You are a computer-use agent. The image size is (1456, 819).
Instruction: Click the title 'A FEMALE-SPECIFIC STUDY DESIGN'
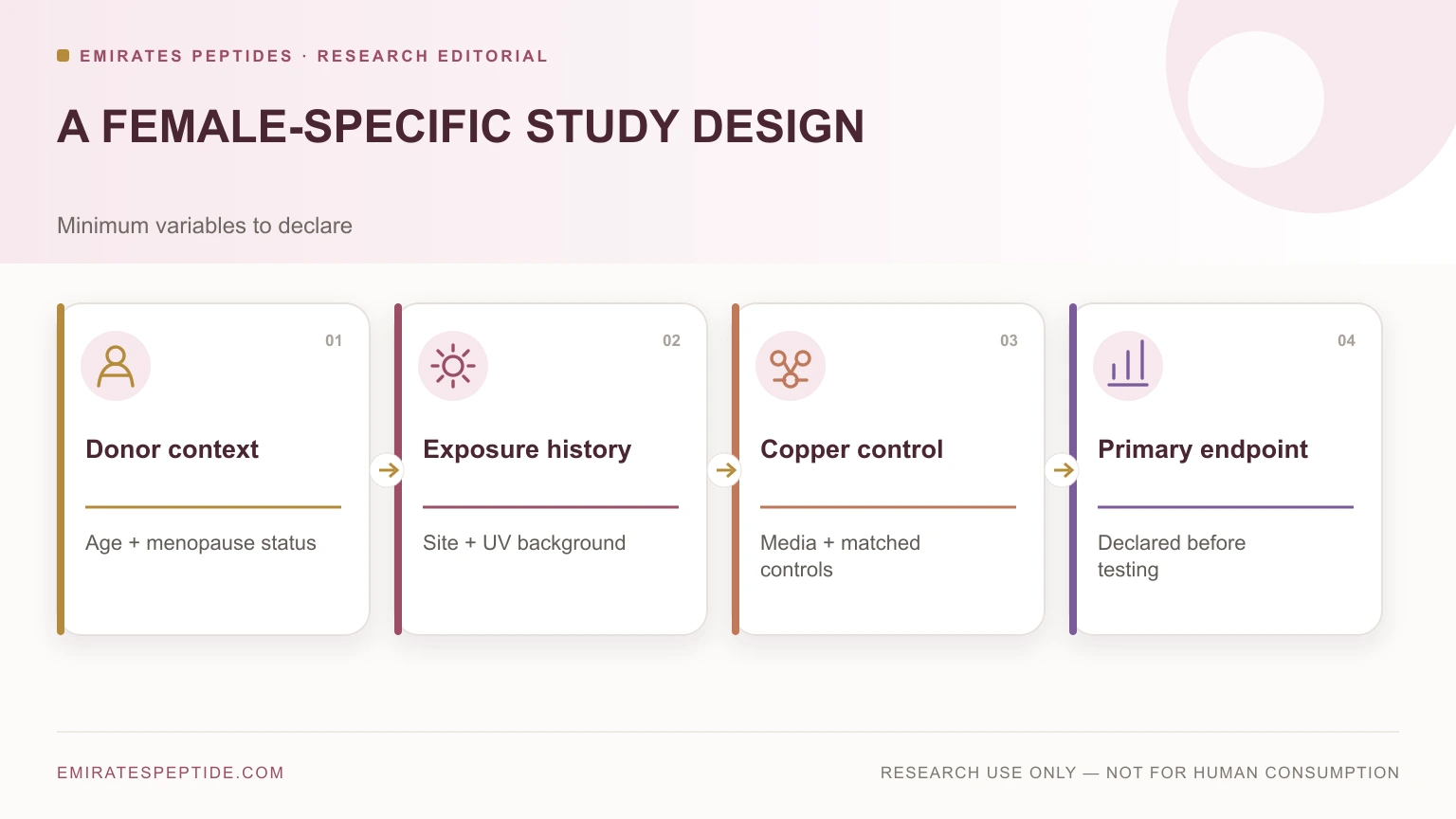coord(461,126)
